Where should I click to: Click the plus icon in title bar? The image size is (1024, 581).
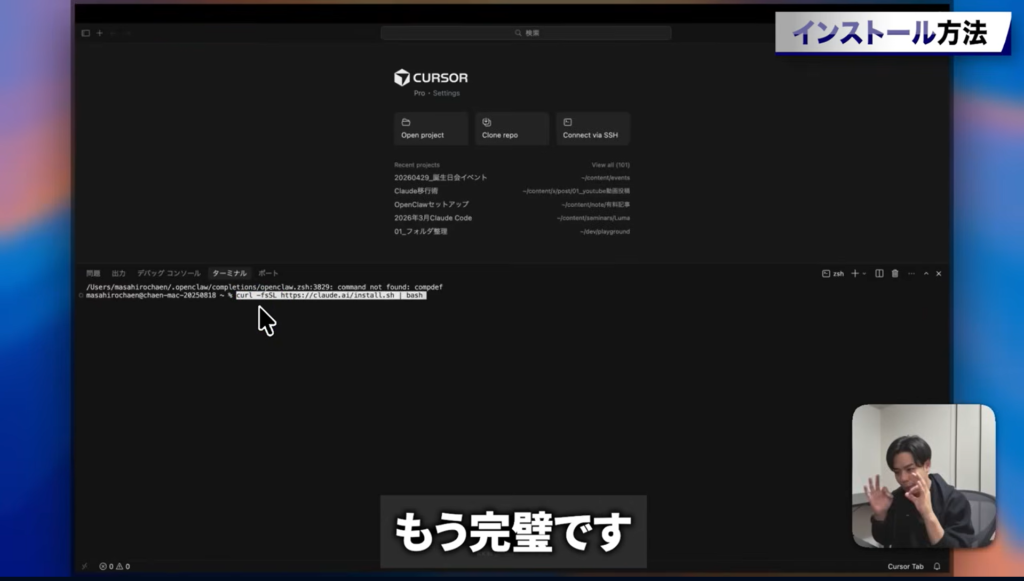pos(99,33)
